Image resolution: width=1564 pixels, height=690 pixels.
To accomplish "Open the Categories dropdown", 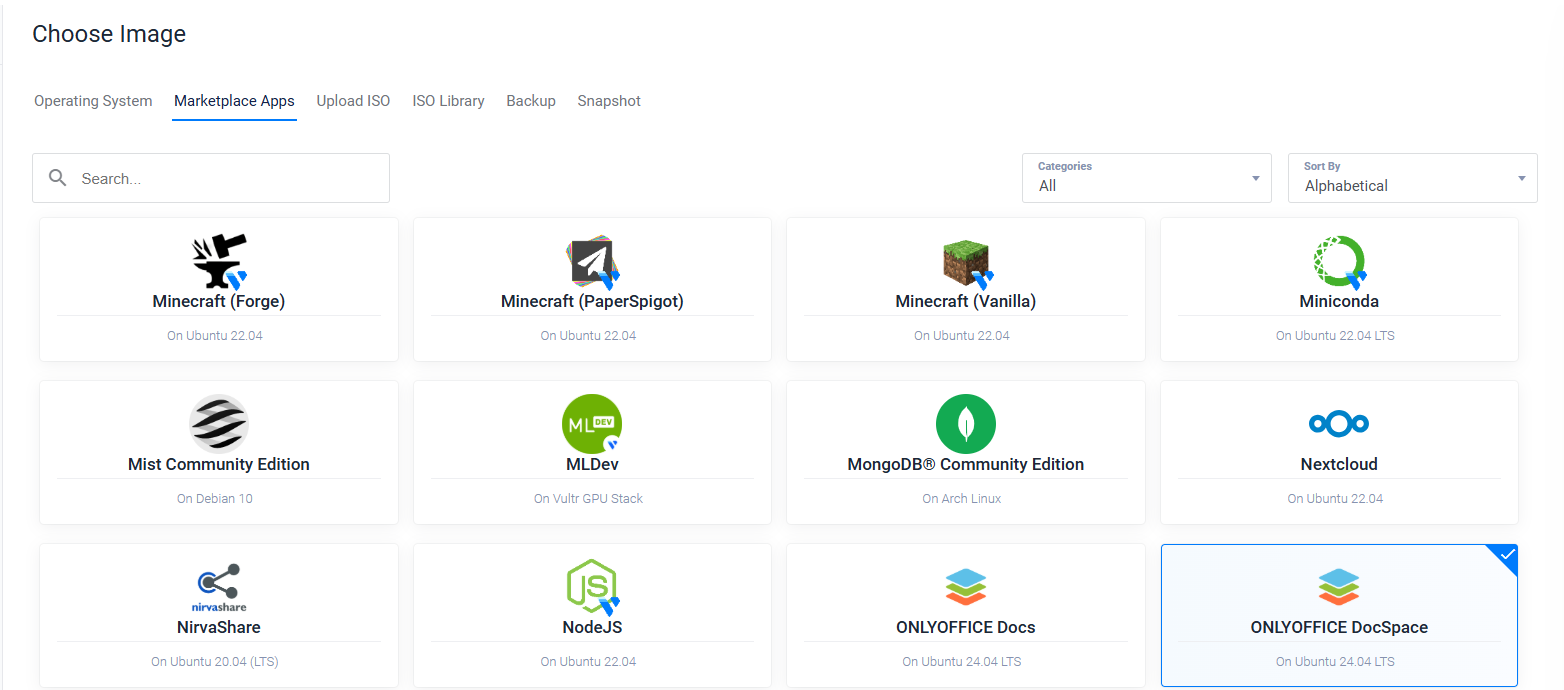I will coord(1147,178).
